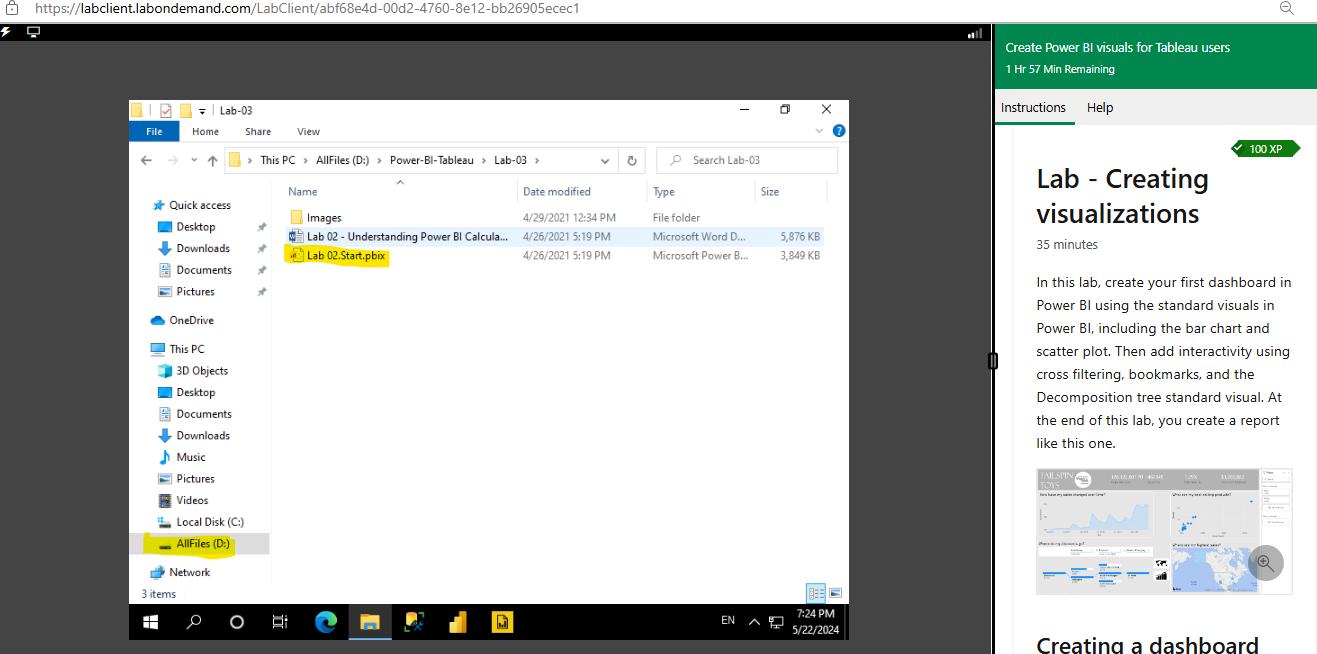
Task: Open the Customize Quick Access Toolbar dropdown
Action: pyautogui.click(x=203, y=111)
